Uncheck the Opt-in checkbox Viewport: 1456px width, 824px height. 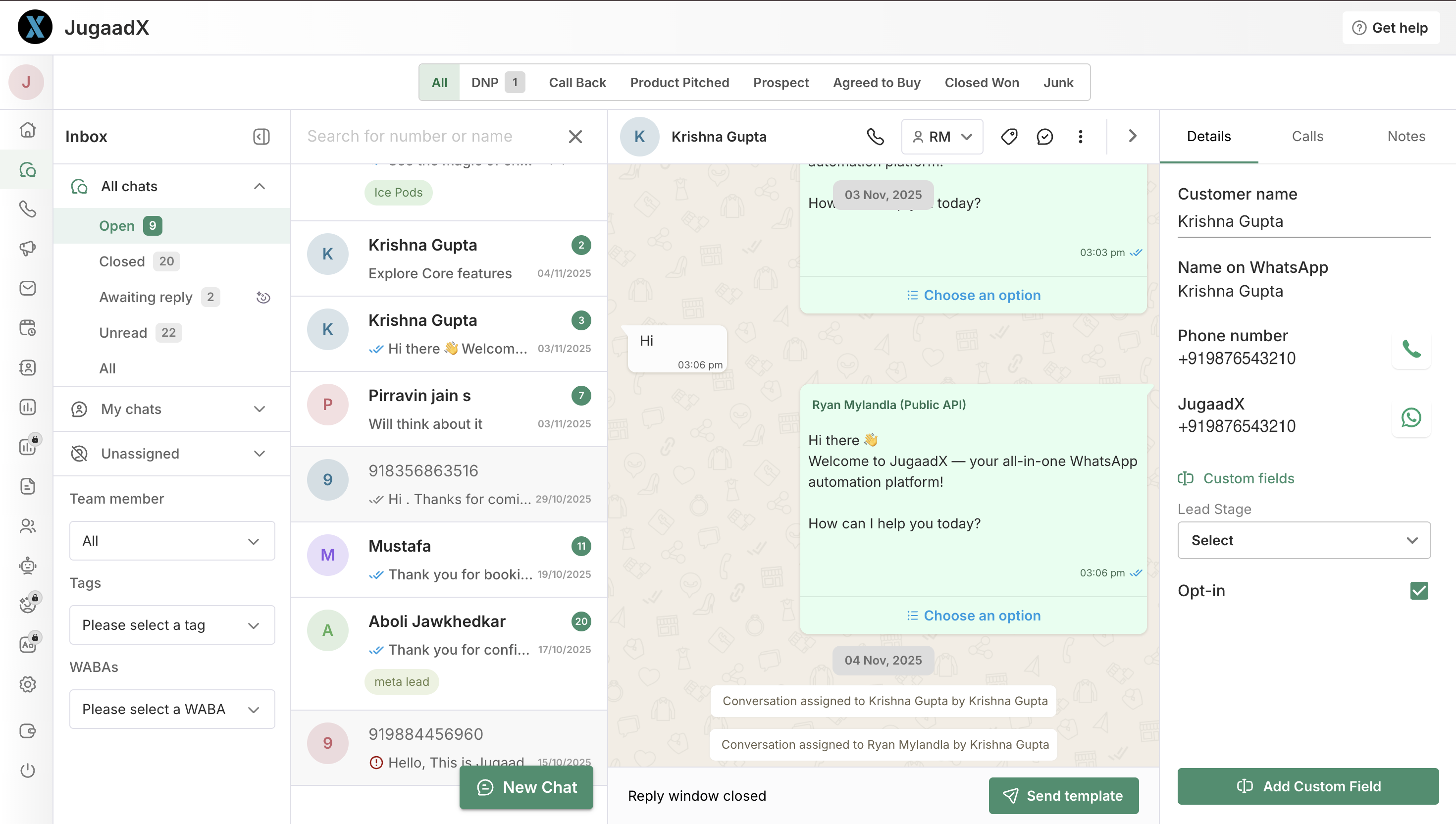[x=1419, y=591]
